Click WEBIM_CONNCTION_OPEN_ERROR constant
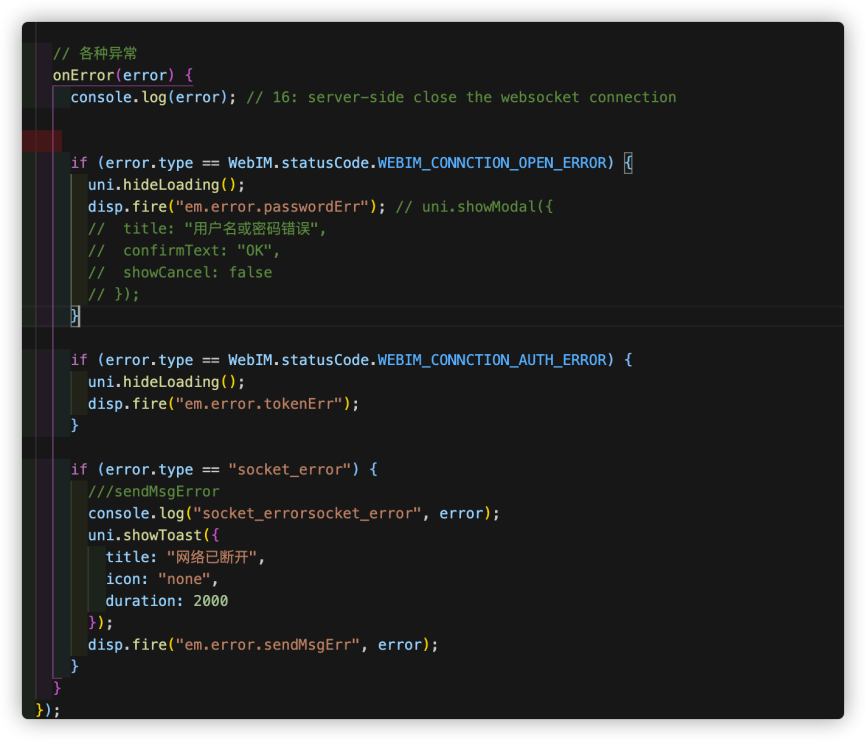The image size is (866, 741). tap(492, 163)
